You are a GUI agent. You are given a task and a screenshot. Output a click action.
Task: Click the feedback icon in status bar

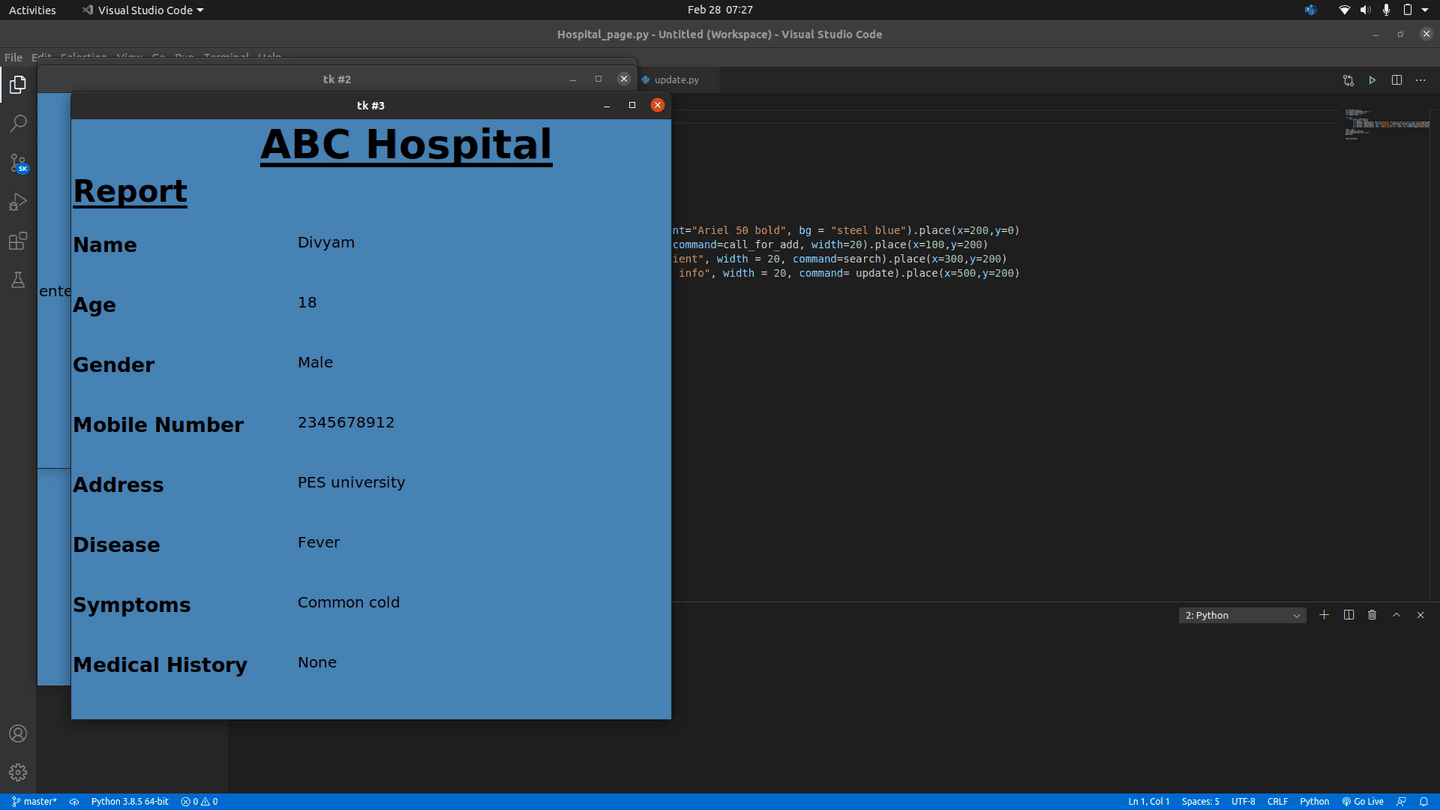point(1401,802)
